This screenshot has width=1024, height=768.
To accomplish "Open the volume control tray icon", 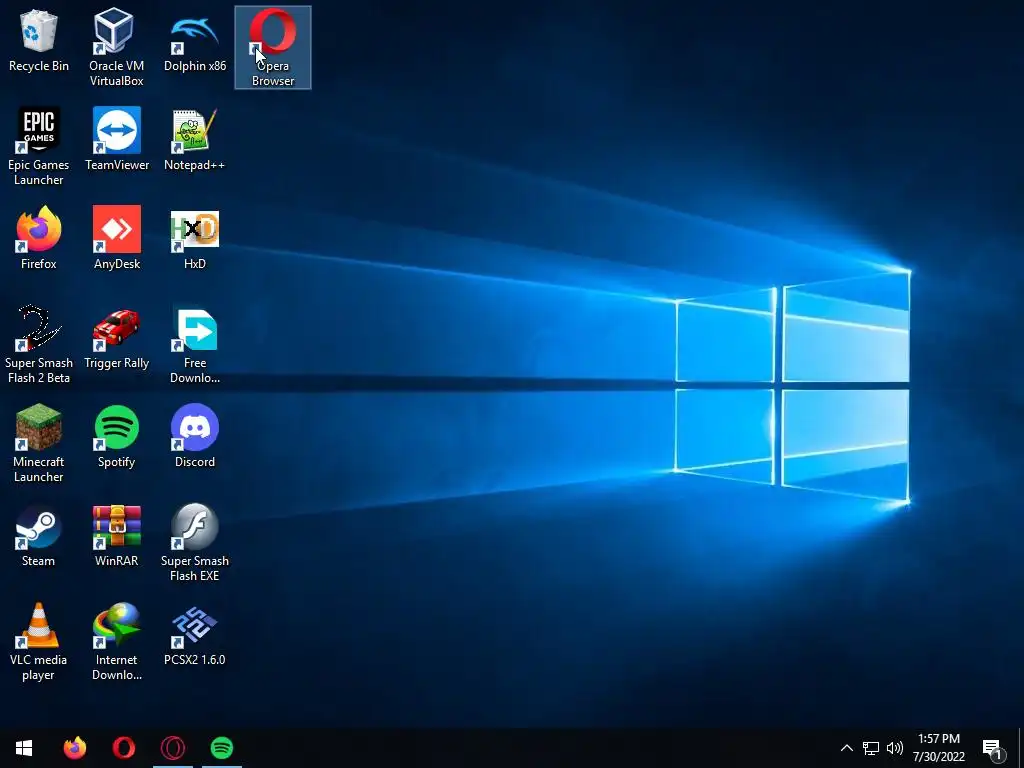I will pyautogui.click(x=895, y=748).
